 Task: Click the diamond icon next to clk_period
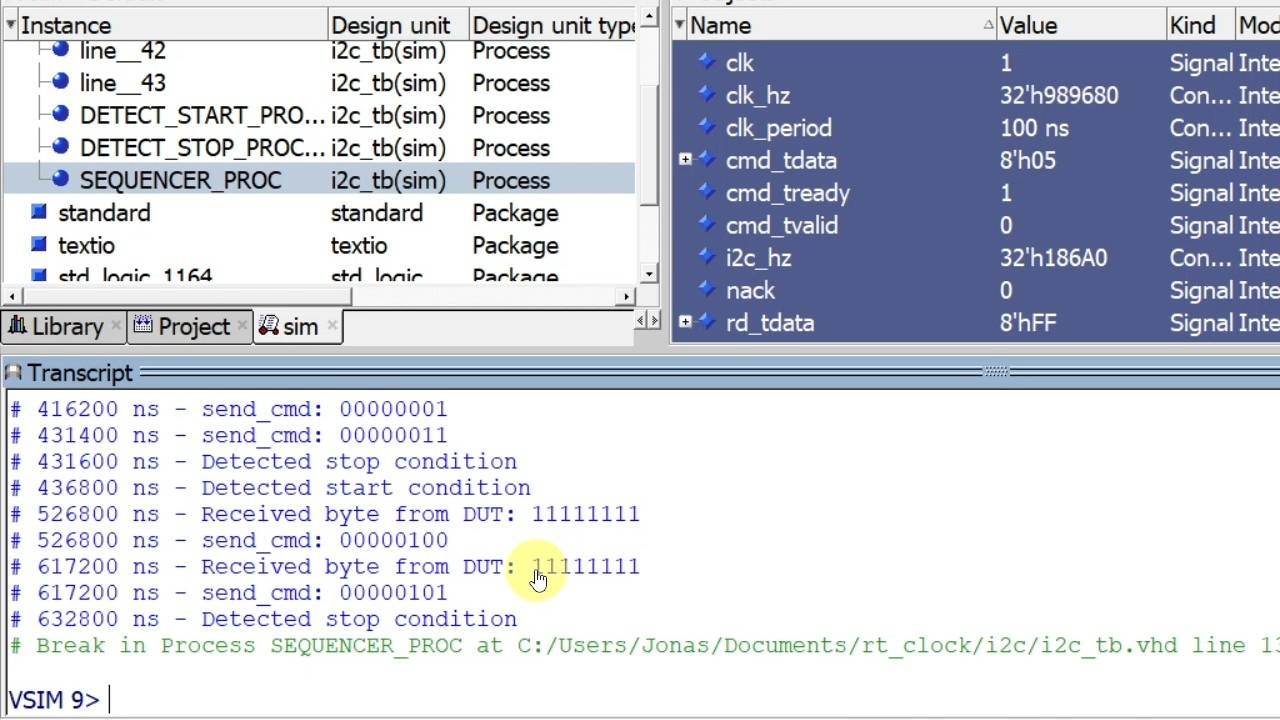[x=707, y=127]
